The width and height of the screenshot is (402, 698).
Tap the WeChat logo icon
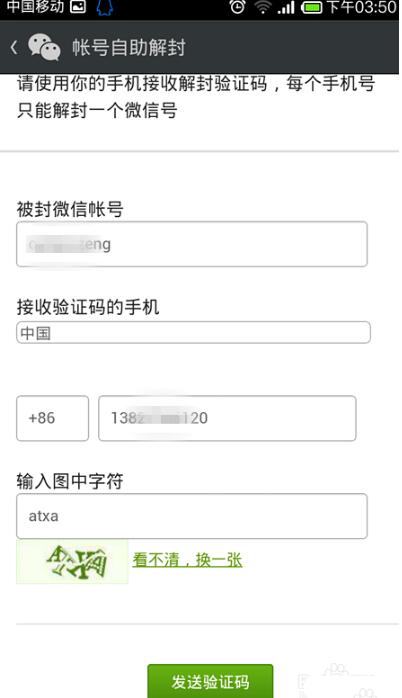pyautogui.click(x=44, y=47)
